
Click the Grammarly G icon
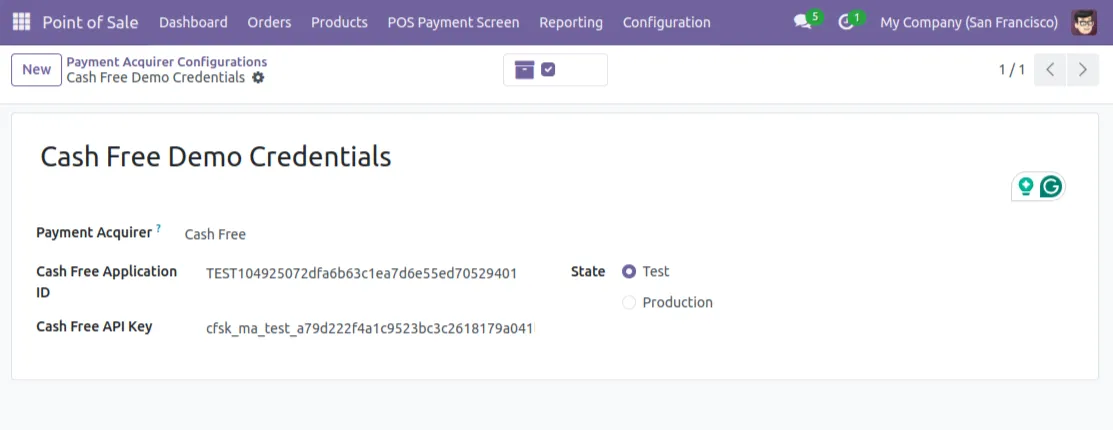point(1051,187)
